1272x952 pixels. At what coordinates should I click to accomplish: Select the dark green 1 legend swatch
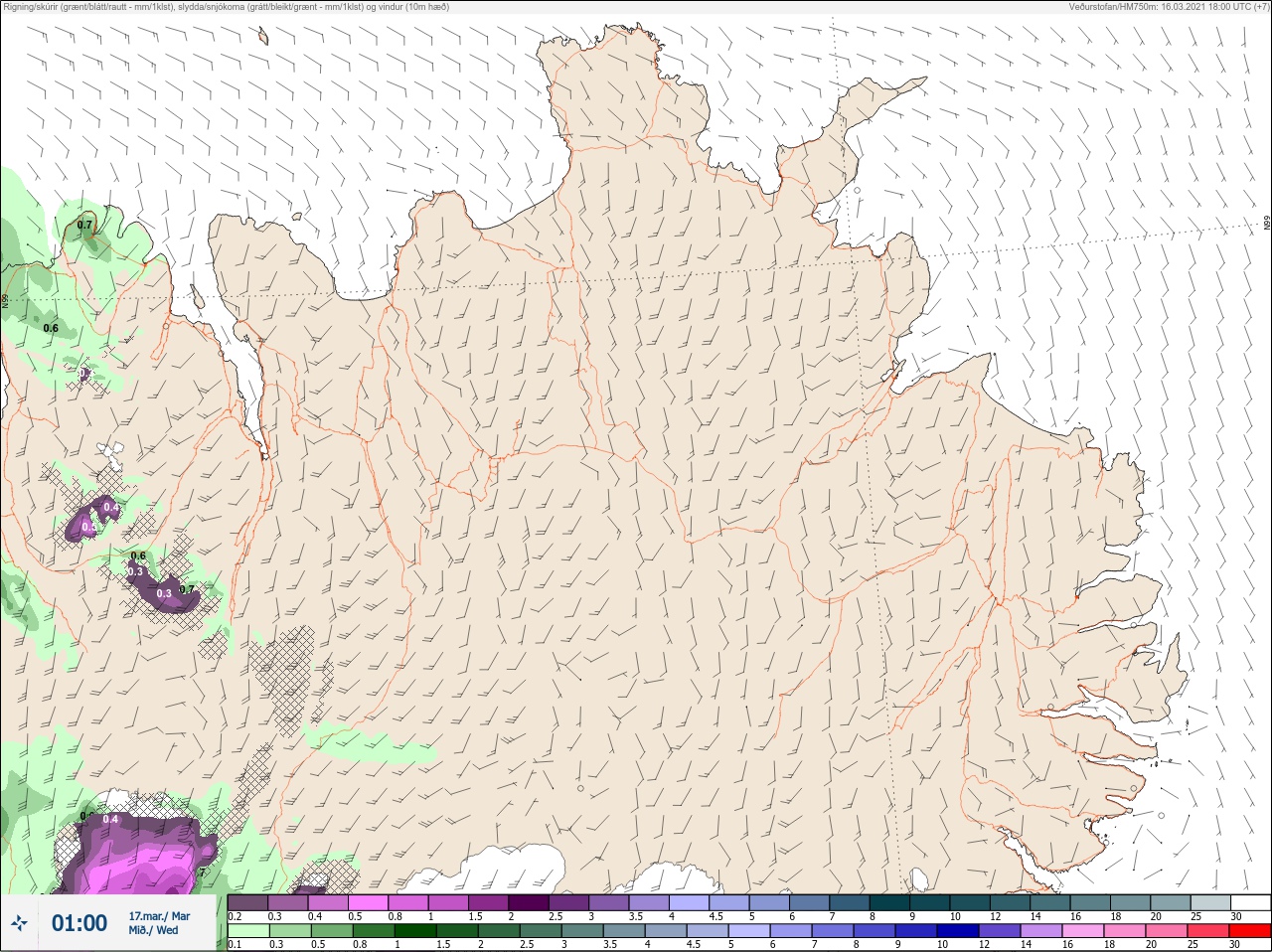[414, 931]
